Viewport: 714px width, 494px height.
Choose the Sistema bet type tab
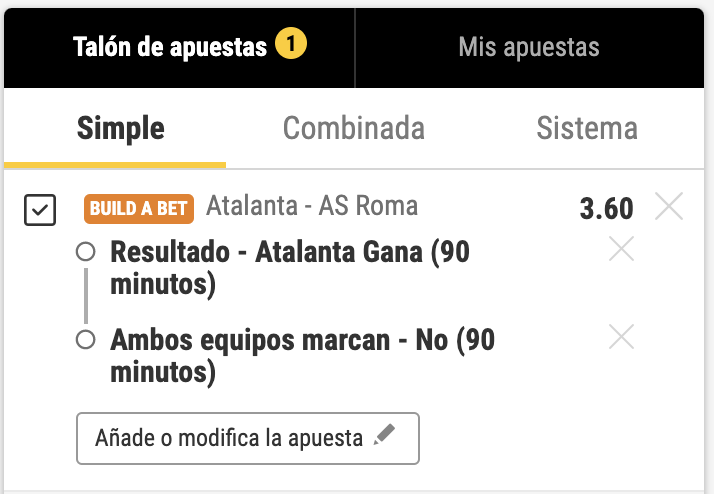click(x=586, y=128)
